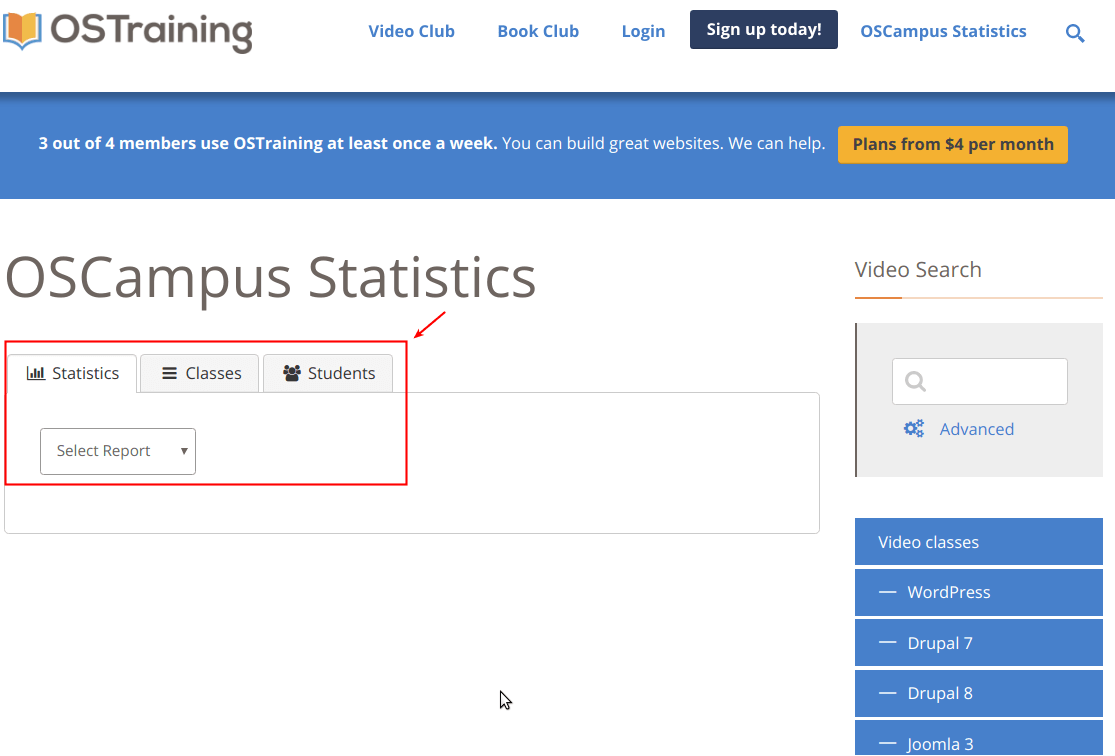This screenshot has width=1115, height=756.
Task: Click the OSTraining book logo icon
Action: 22,31
